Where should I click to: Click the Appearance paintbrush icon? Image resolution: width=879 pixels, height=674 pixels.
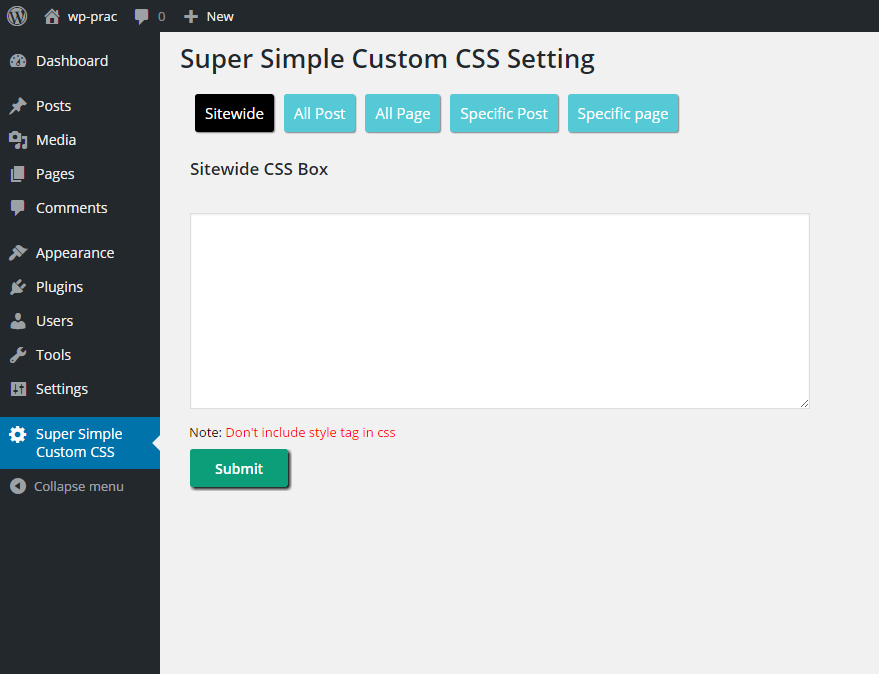point(18,253)
